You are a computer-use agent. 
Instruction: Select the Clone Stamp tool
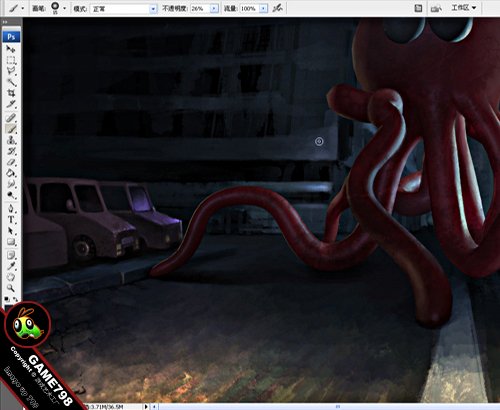click(11, 140)
